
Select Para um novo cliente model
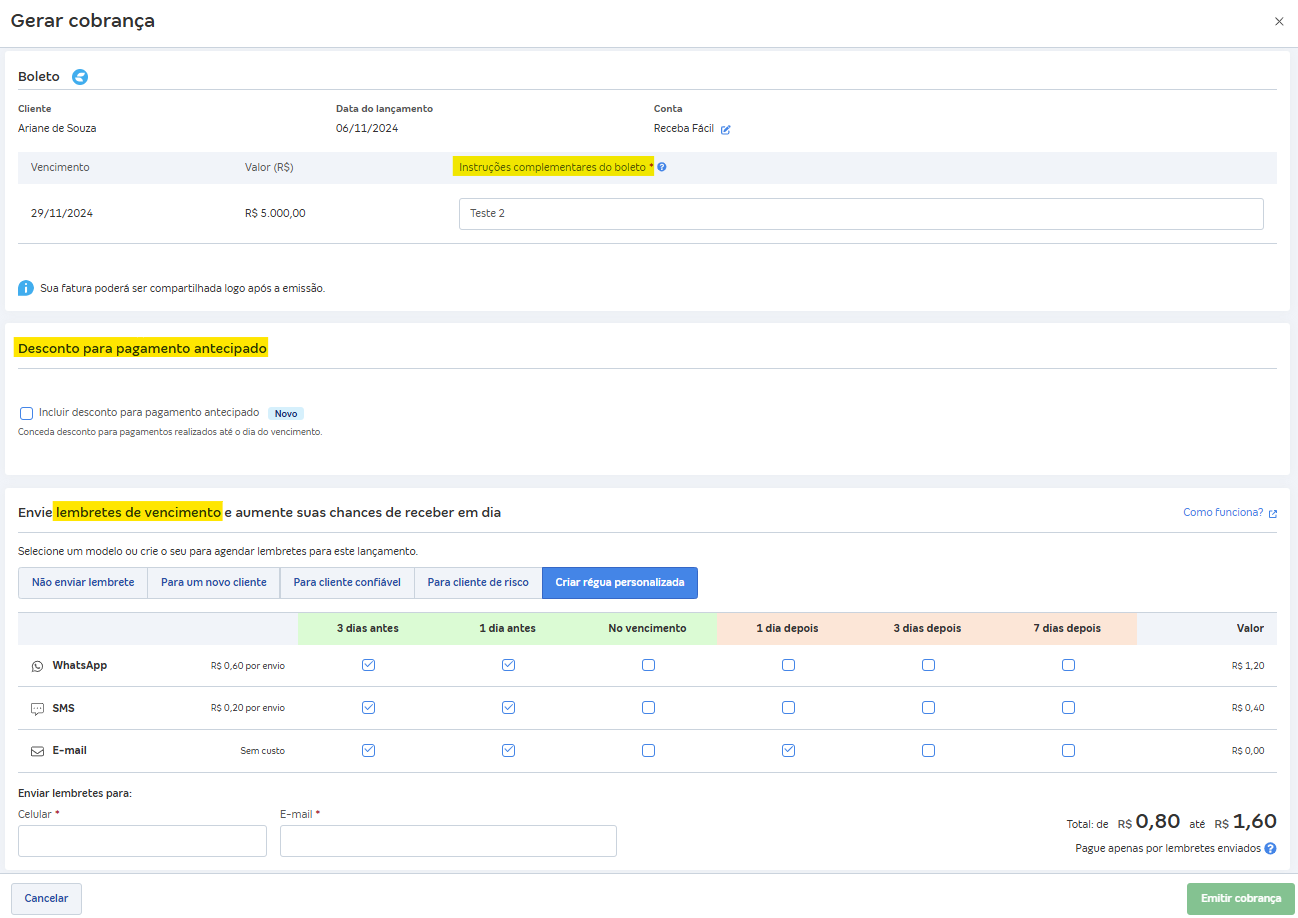point(214,583)
